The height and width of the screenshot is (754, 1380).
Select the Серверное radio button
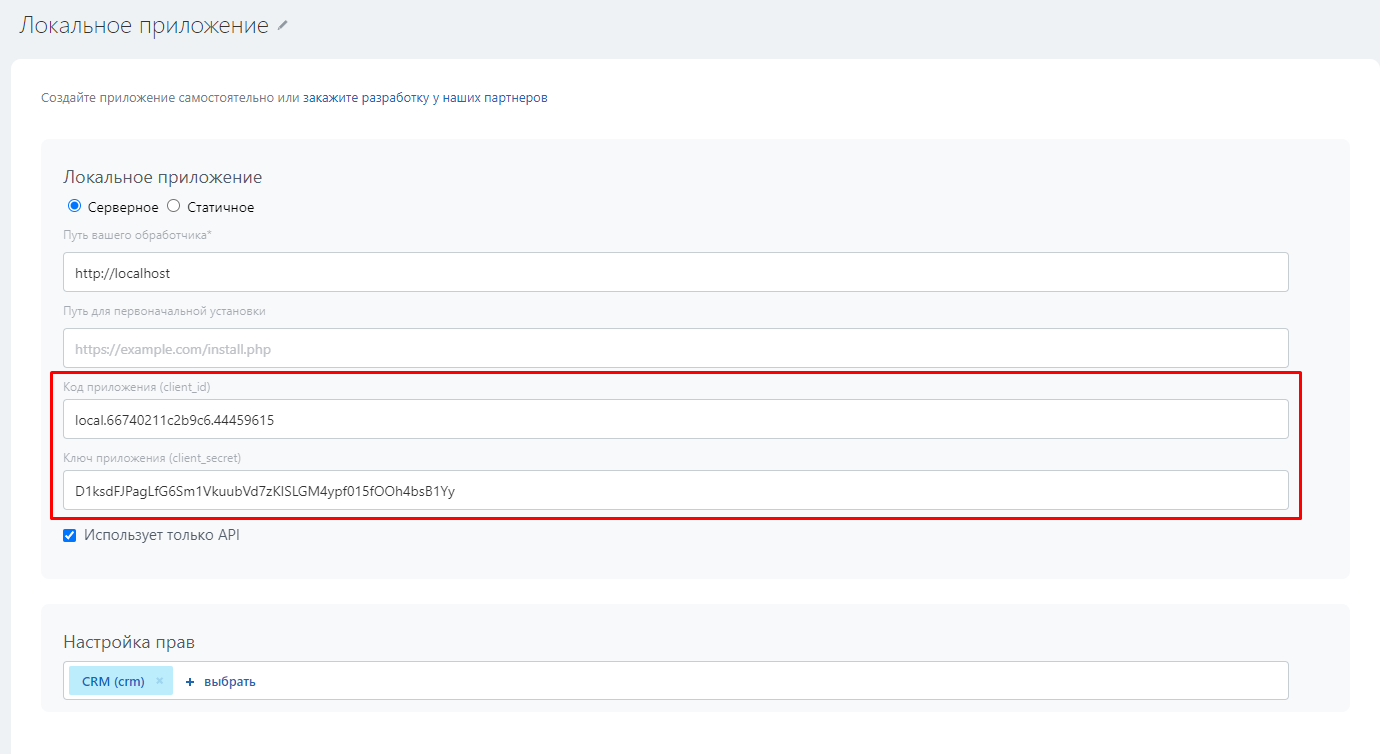74,206
